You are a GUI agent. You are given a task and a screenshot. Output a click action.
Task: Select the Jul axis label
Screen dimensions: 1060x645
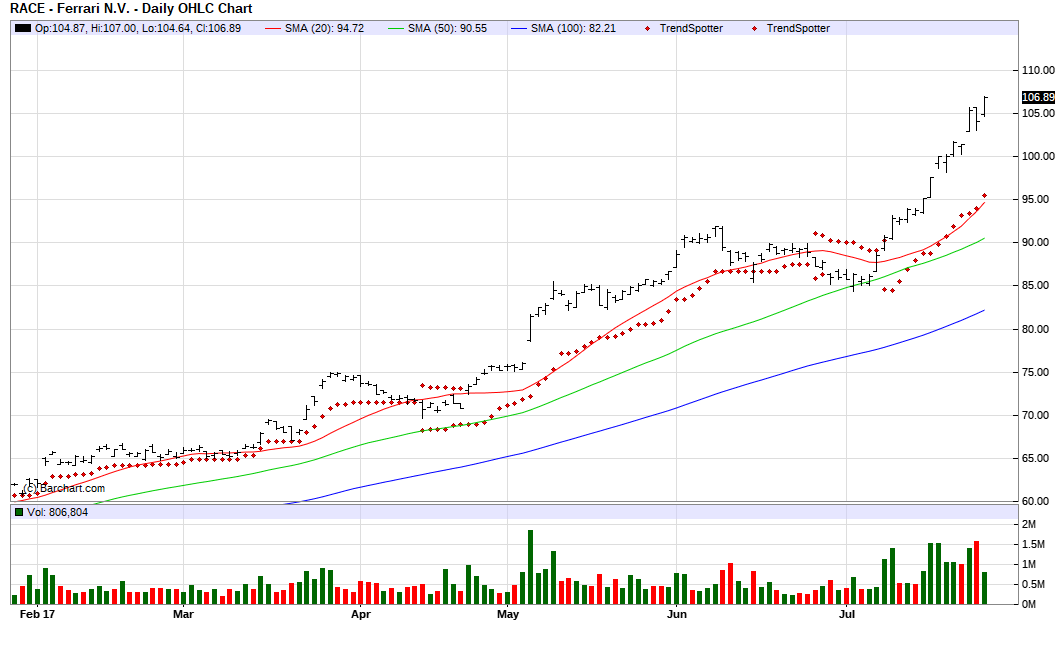(845, 615)
